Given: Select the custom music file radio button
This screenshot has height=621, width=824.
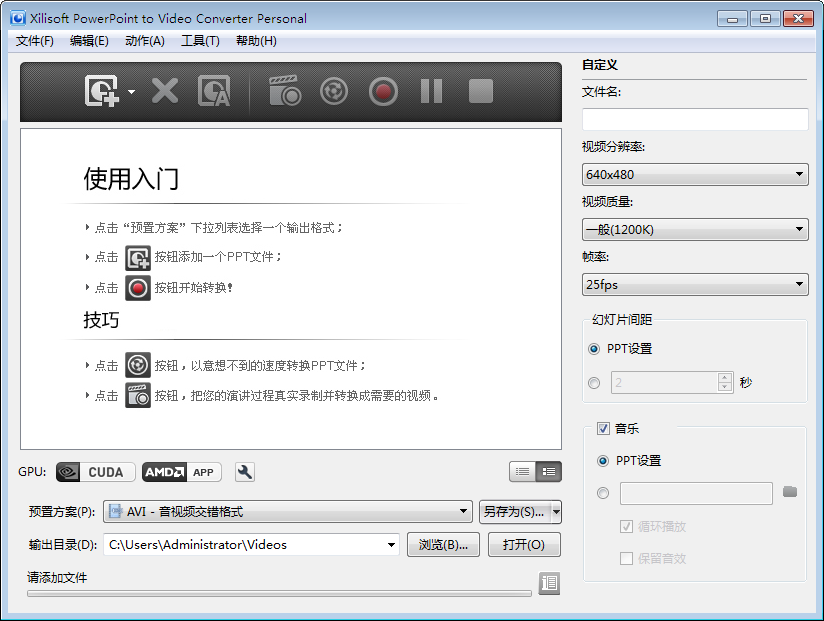Looking at the screenshot, I should click(x=603, y=493).
